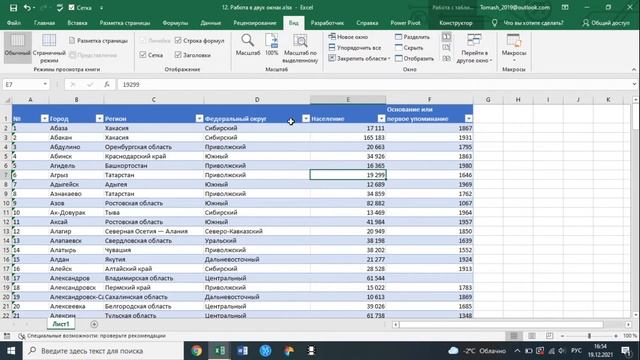Open Page Layout view
Image resolution: width=640 pixels, height=360 pixels.
click(98, 41)
